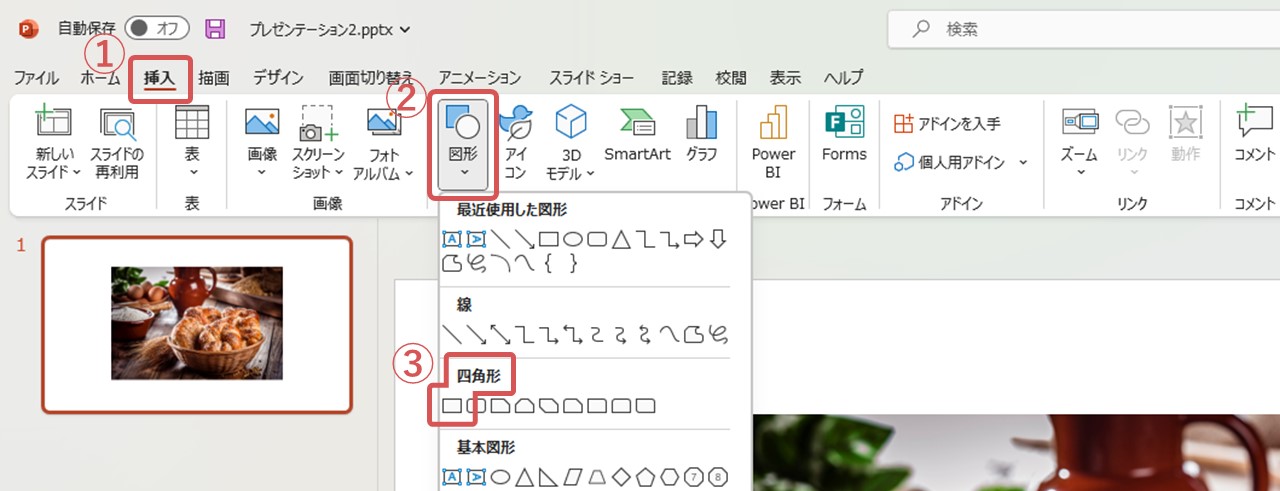Image resolution: width=1280 pixels, height=491 pixels.
Task: Pick the pentagon under 基本図形
Action: coord(645,477)
